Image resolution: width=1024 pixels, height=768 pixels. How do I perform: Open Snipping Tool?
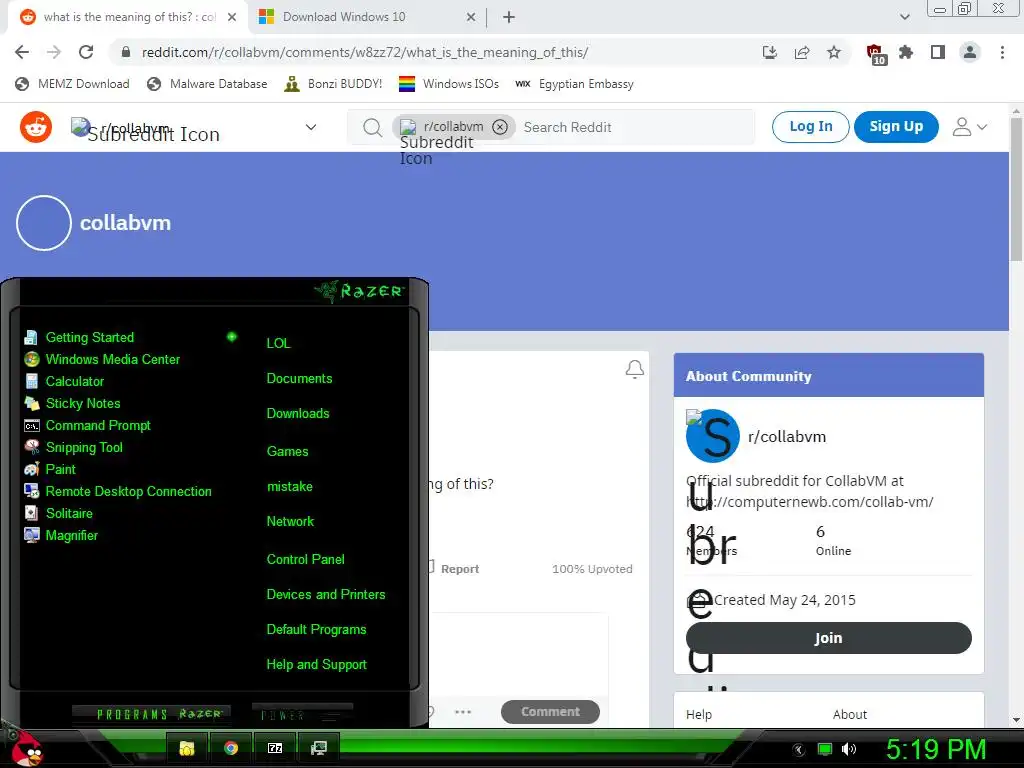(84, 447)
